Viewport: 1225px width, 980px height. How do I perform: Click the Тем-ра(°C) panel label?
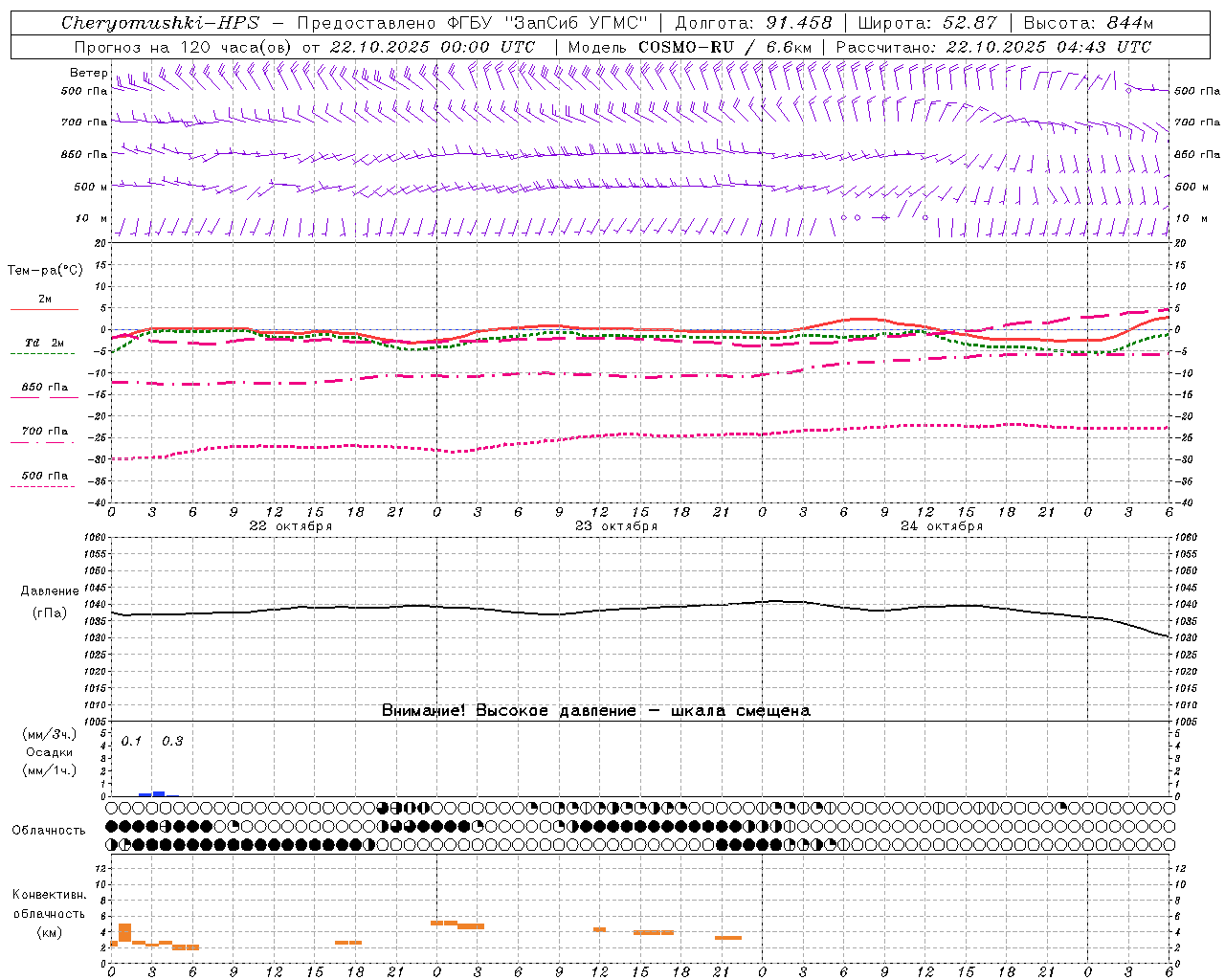pos(45,271)
